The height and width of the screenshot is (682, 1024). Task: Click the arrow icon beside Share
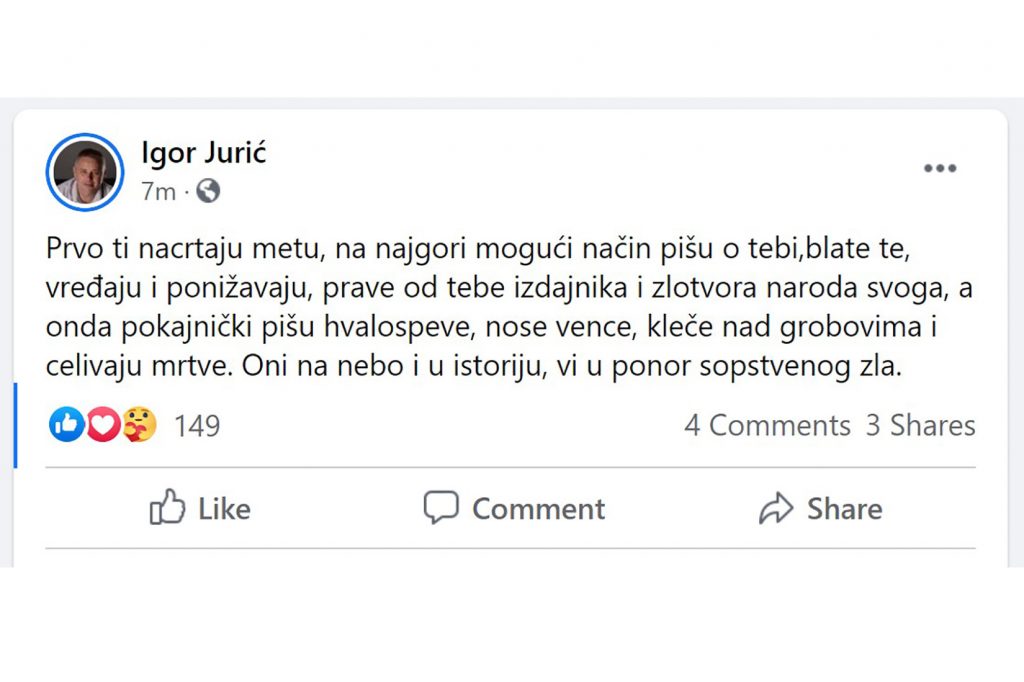[776, 508]
